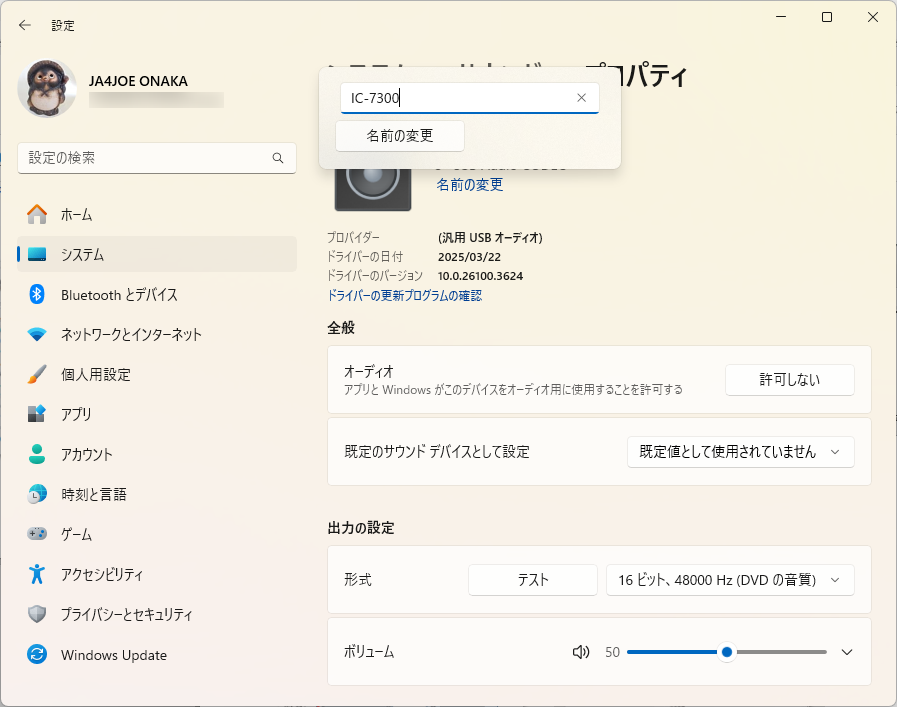Open Network and Internet settings
Screen dimensions: 897x707
[x=157, y=334]
